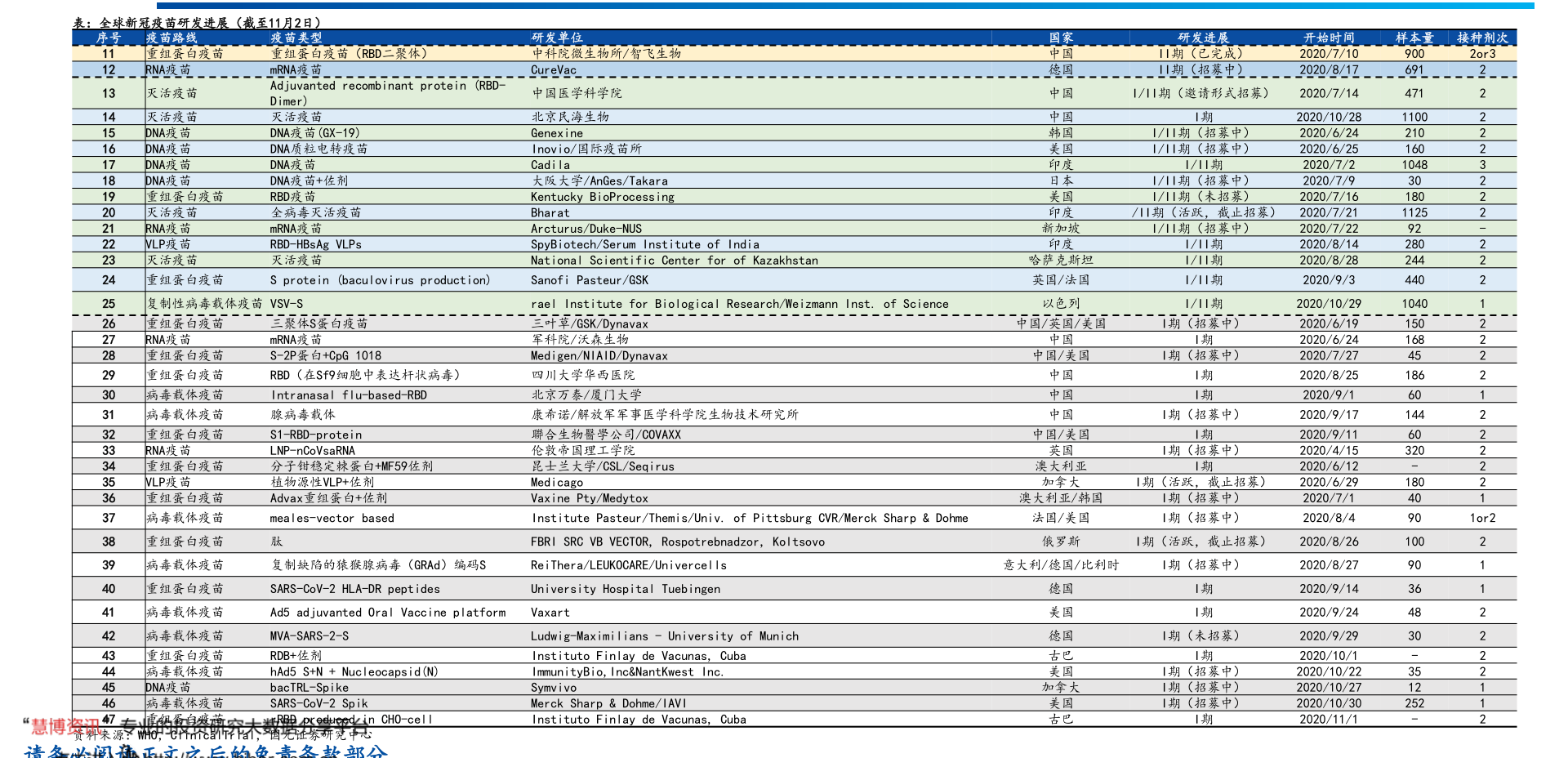
Task: Click the Genexine developer cell
Action: pos(557,133)
